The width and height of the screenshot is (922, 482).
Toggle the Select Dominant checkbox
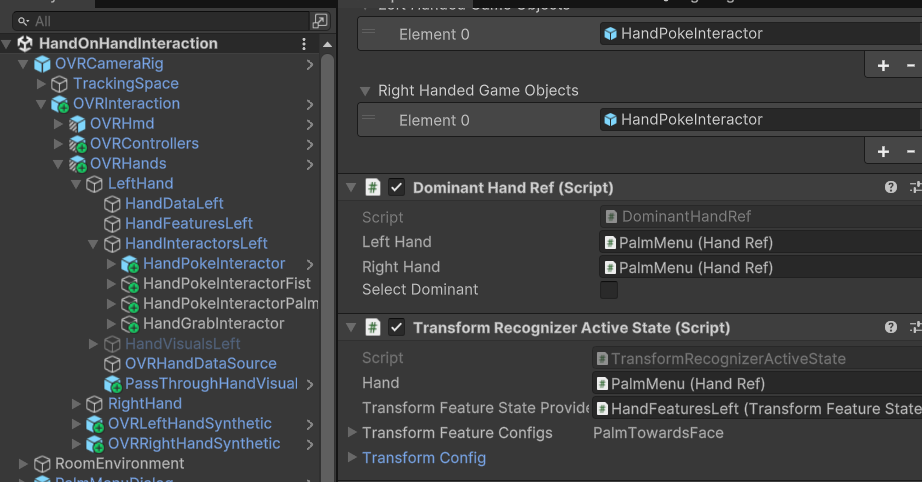click(609, 290)
